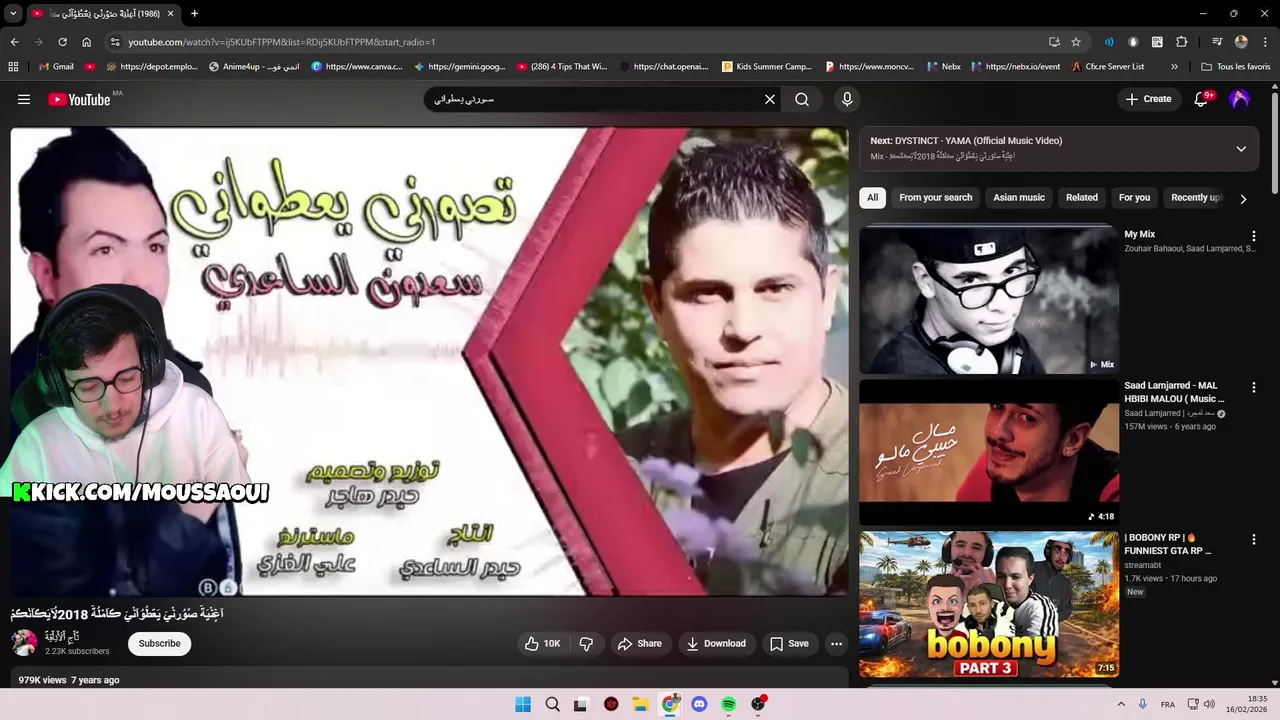The image size is (1280, 720).
Task: Open the channel avatar below the video
Action: pos(24,643)
